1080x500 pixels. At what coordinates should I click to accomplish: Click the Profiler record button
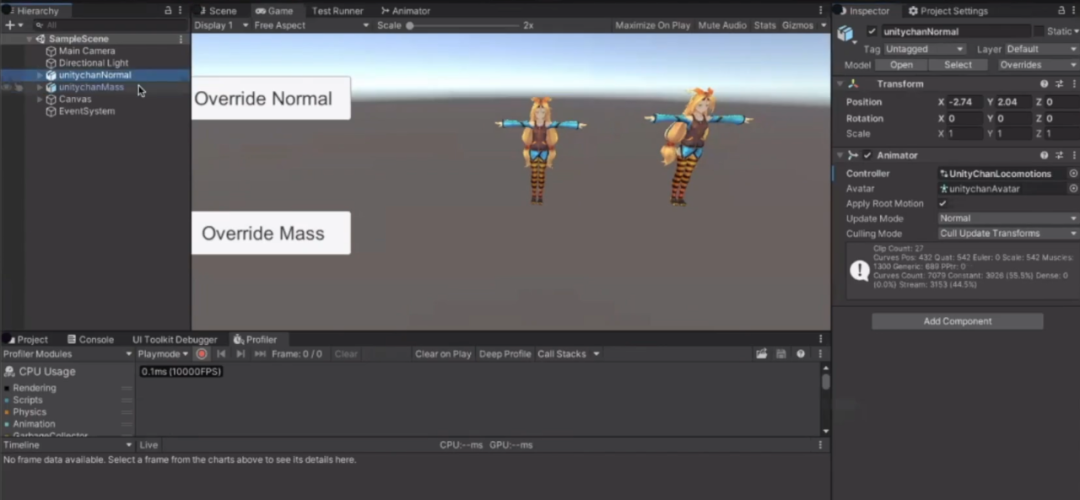click(x=201, y=354)
